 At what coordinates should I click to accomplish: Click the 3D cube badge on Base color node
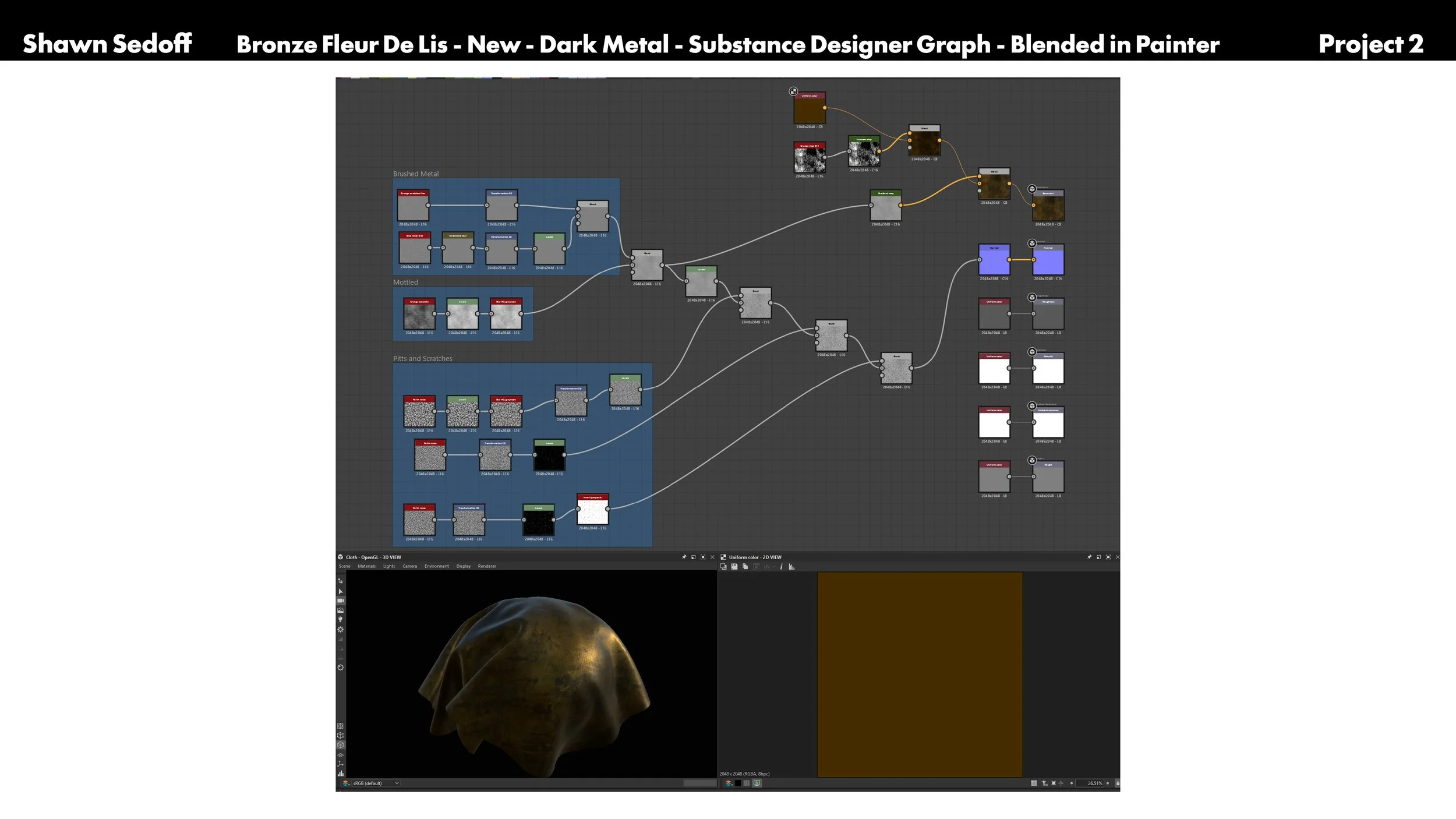tap(1032, 189)
